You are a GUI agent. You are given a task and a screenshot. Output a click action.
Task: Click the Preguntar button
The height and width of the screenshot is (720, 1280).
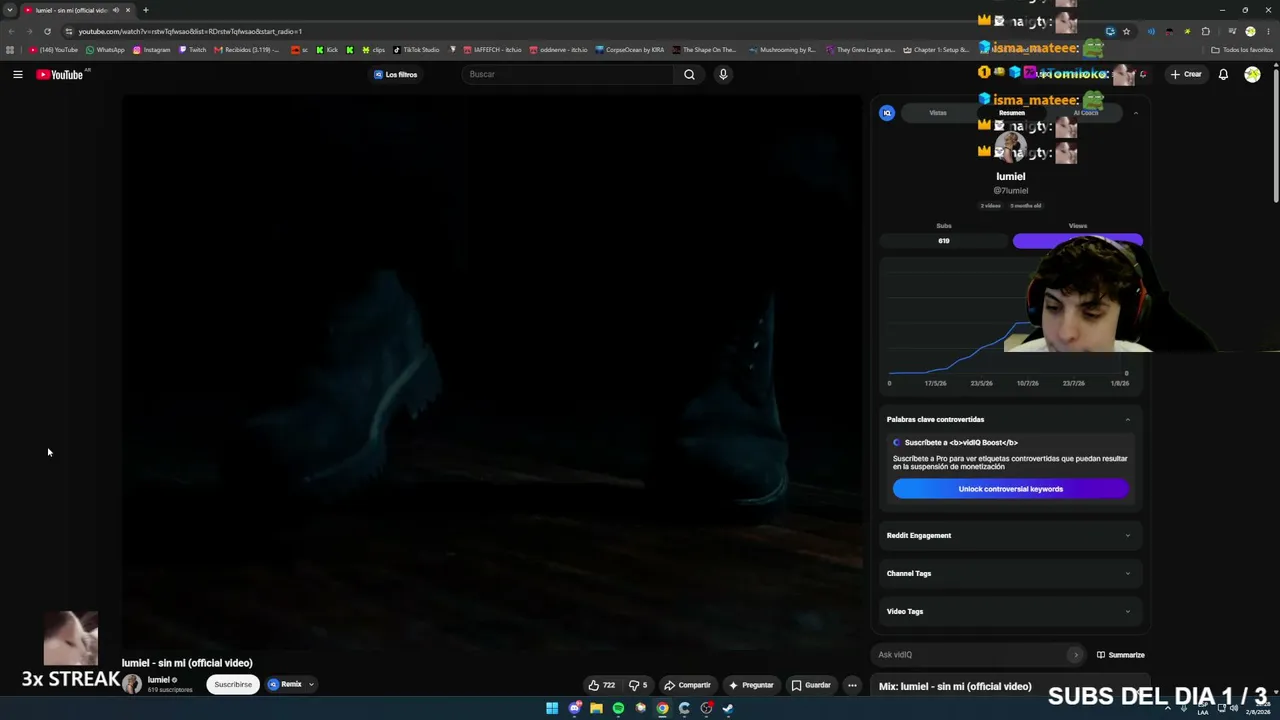coord(751,685)
